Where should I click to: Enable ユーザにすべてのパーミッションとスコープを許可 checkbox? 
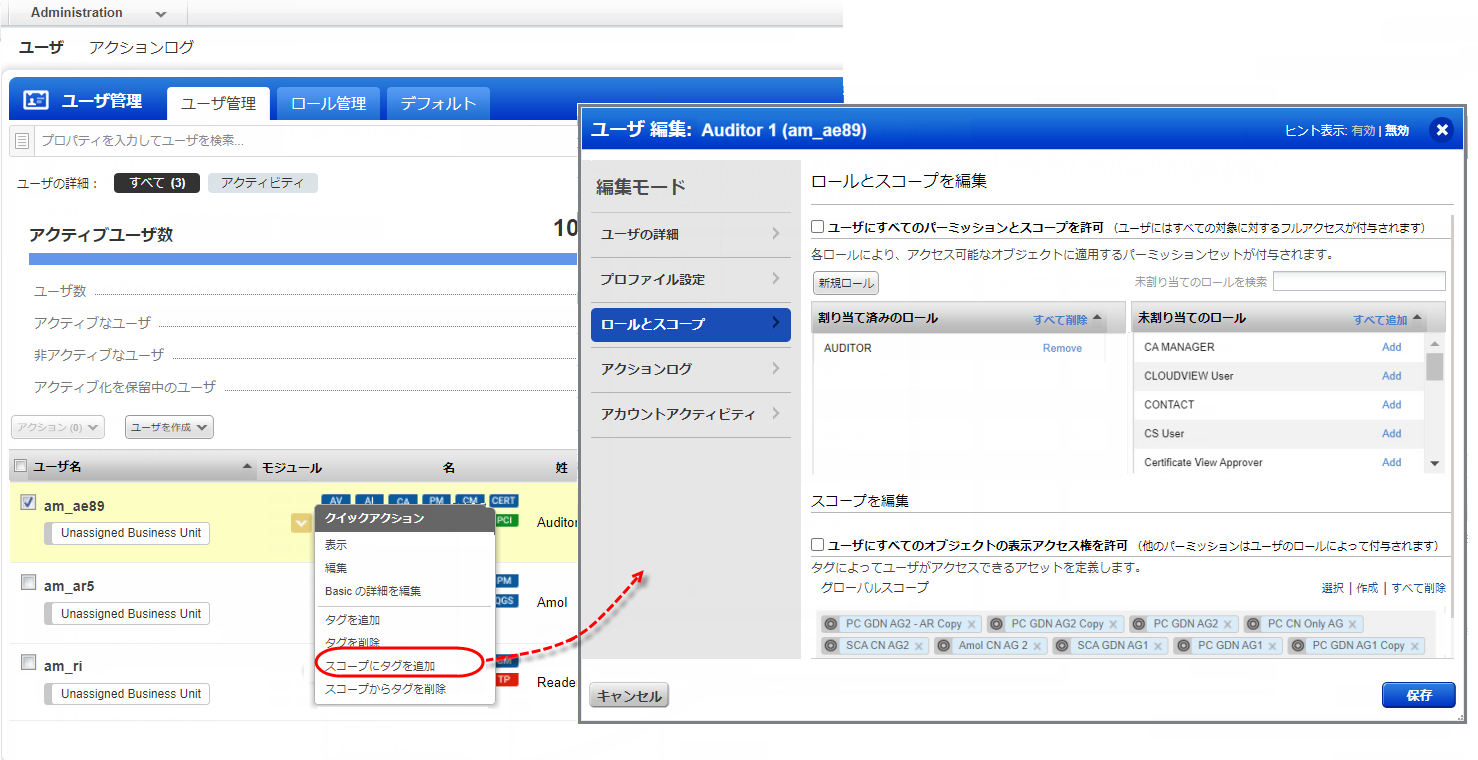pos(818,227)
